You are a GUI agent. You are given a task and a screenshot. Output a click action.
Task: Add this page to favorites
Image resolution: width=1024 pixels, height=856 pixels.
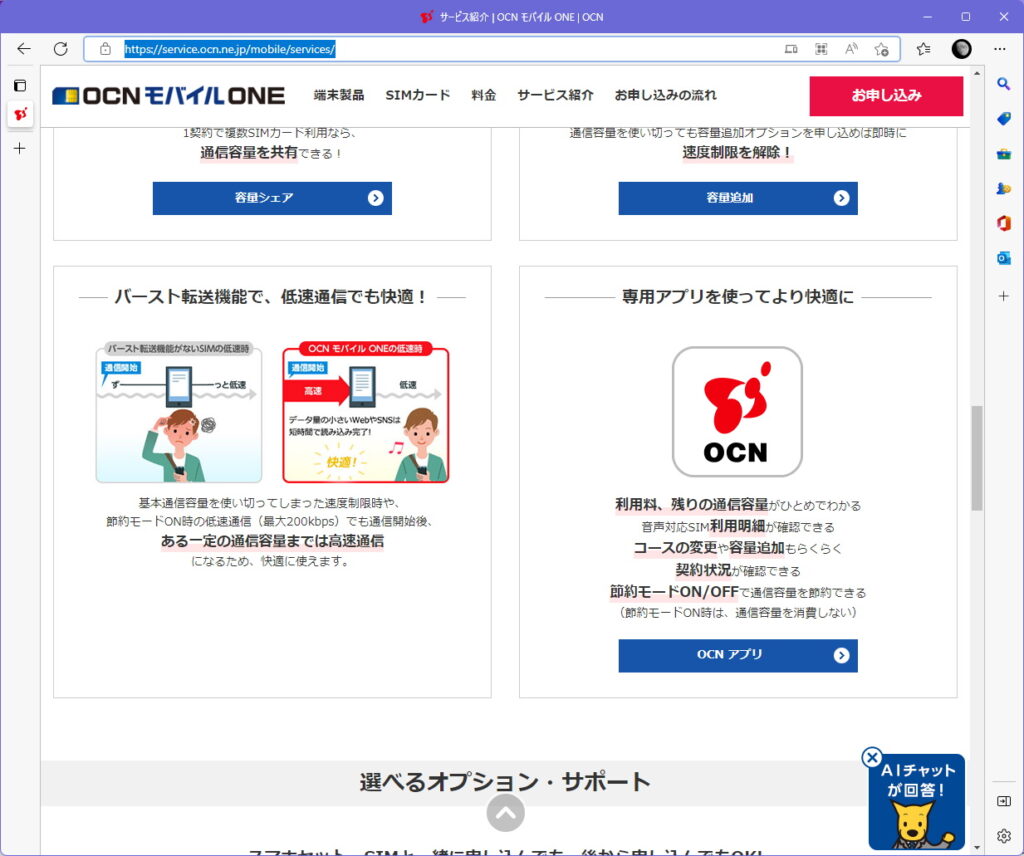(x=882, y=49)
